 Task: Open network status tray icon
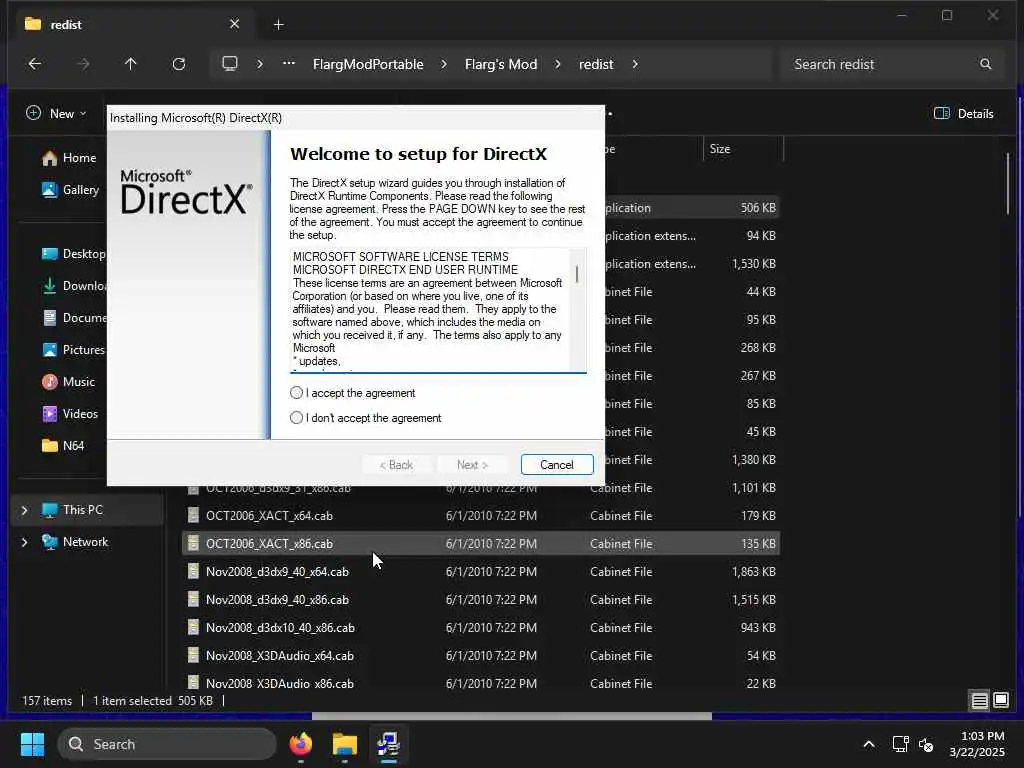coord(901,744)
